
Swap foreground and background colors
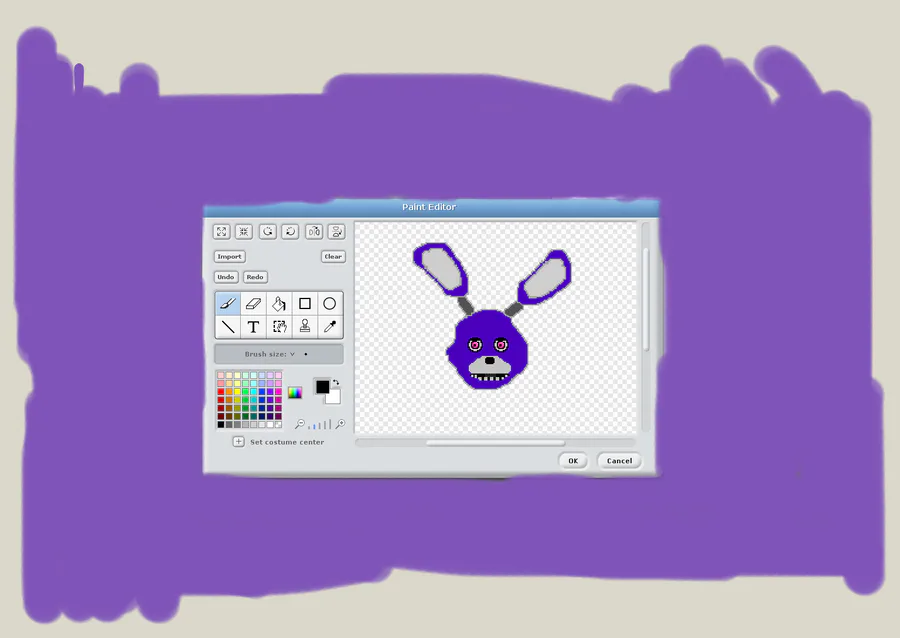[336, 382]
